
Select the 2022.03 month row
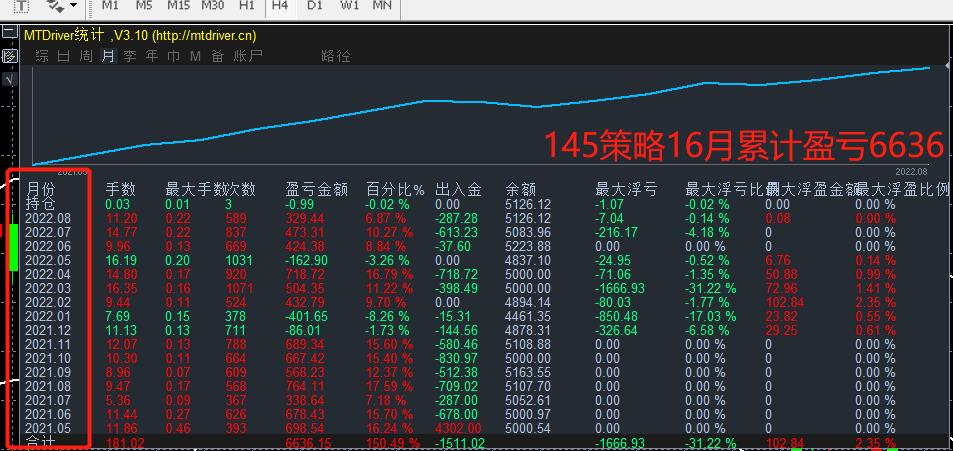click(x=48, y=288)
